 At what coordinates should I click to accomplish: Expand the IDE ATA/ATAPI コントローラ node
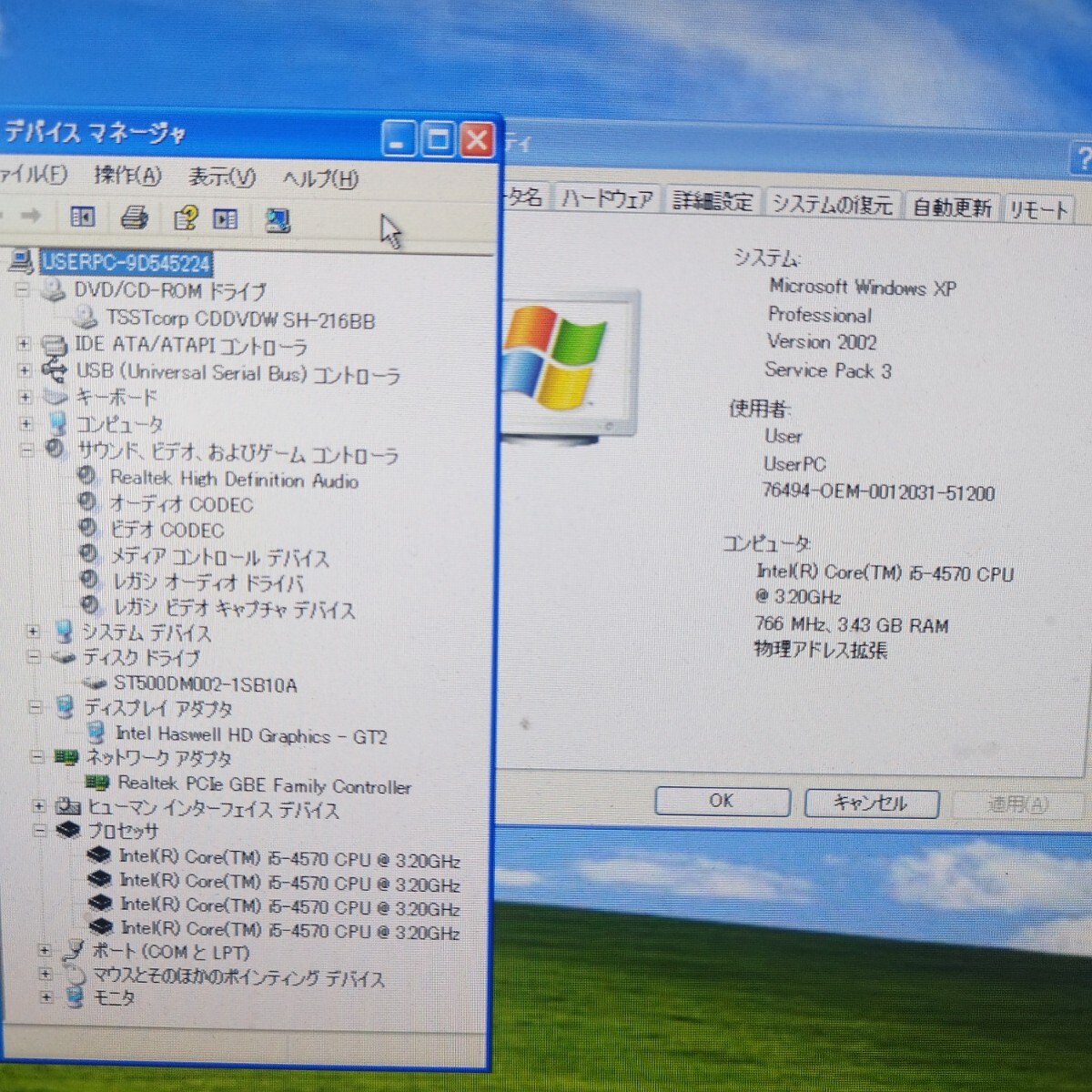(x=24, y=345)
